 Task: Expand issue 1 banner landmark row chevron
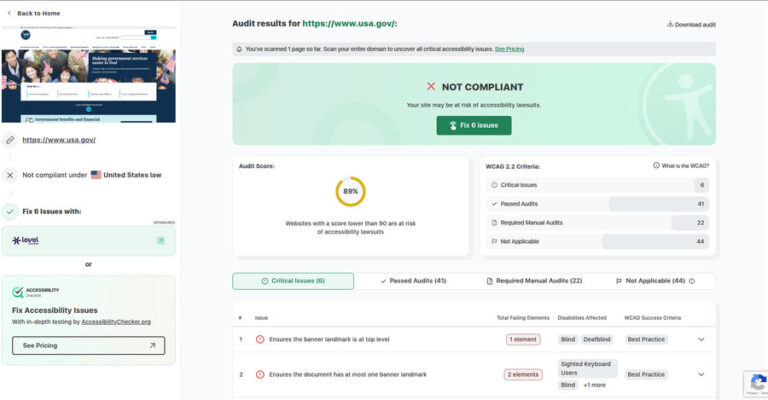point(701,339)
